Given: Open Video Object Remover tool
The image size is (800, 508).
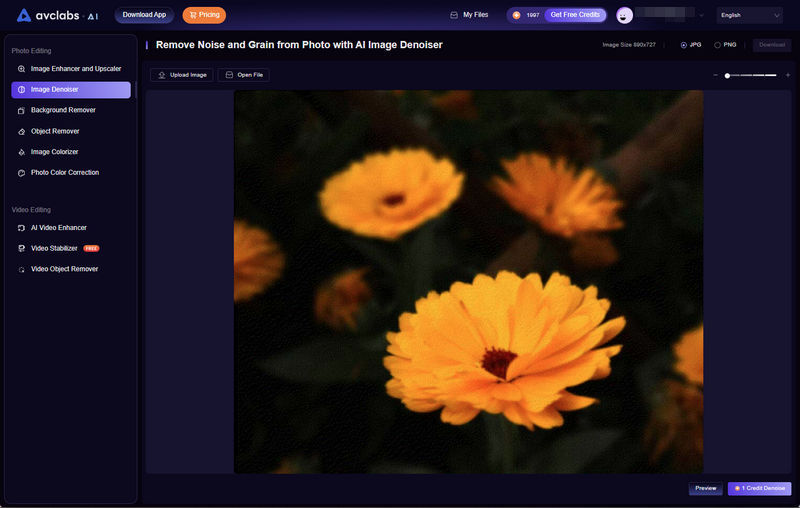Looking at the screenshot, I should coord(64,269).
